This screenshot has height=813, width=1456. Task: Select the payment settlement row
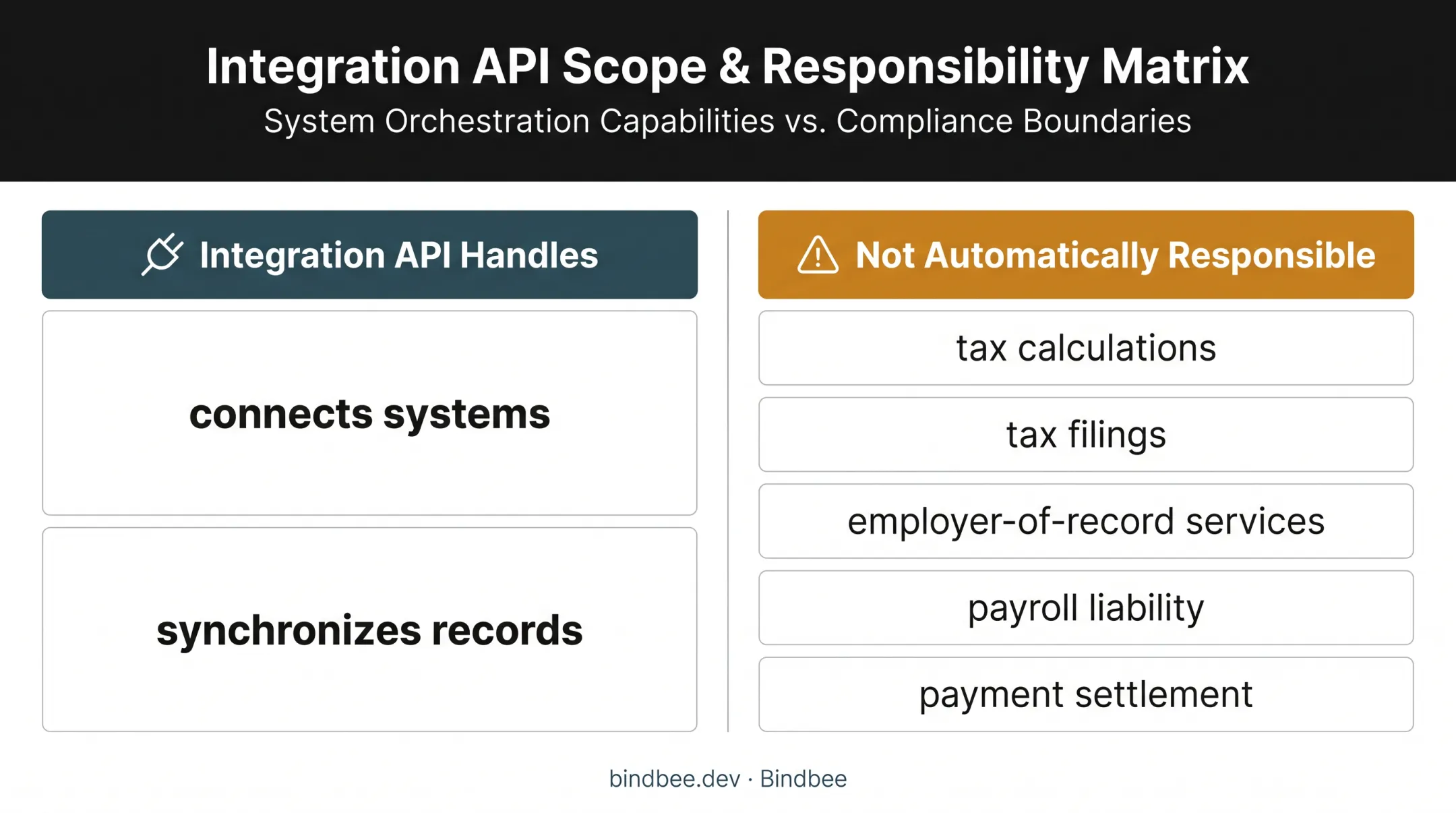(x=1086, y=694)
